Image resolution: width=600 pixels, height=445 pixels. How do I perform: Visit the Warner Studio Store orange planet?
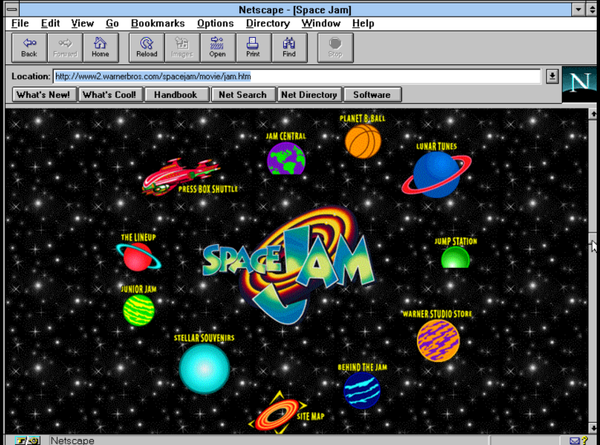(x=438, y=341)
